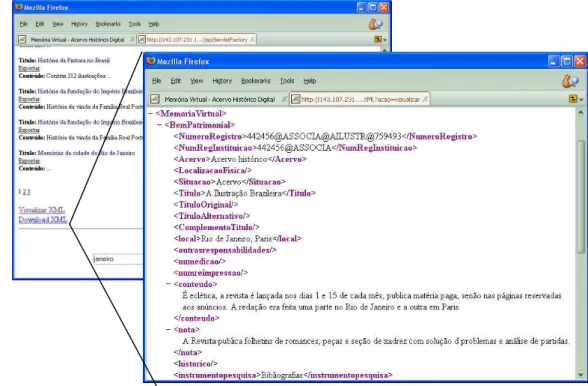Open Help menu in back Firefox window

[154, 24]
